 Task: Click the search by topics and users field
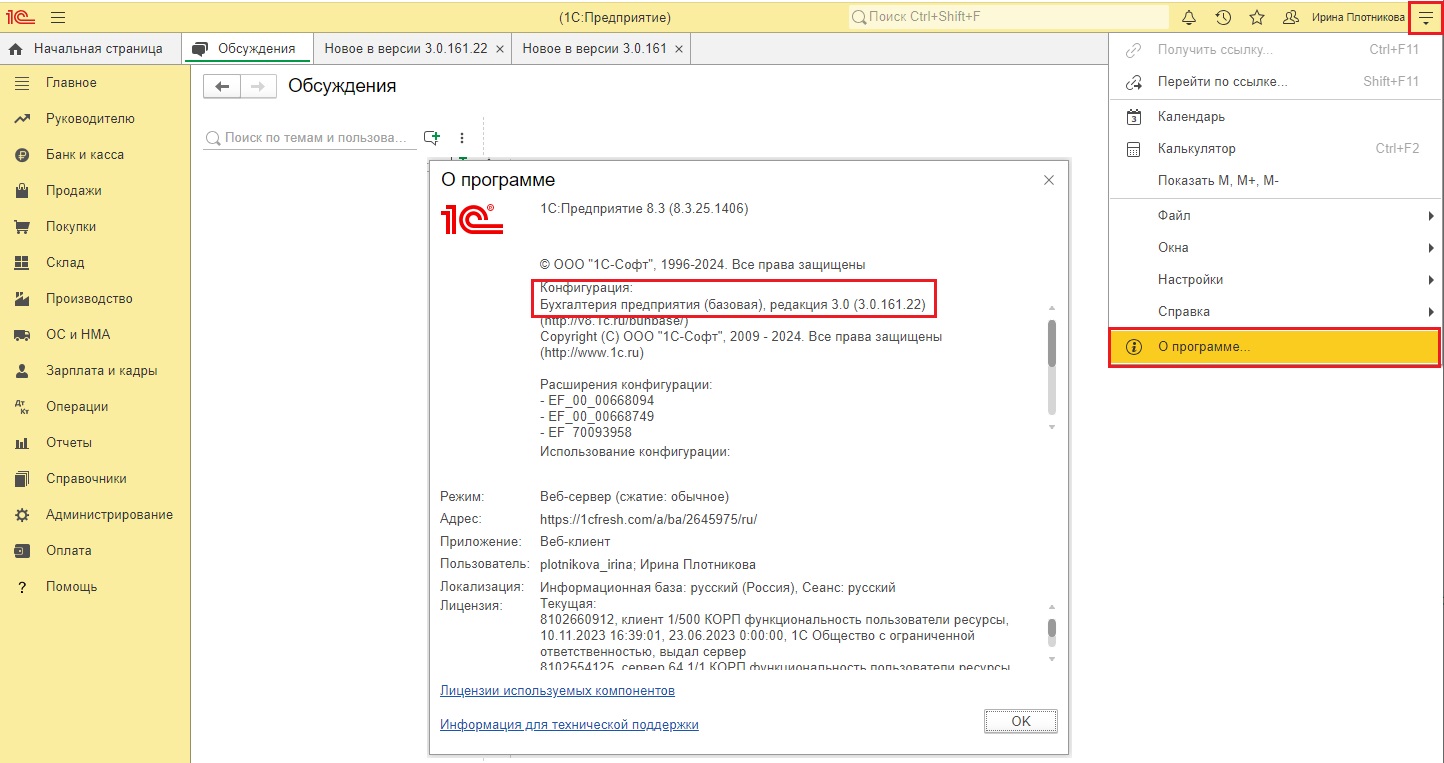pyautogui.click(x=310, y=138)
